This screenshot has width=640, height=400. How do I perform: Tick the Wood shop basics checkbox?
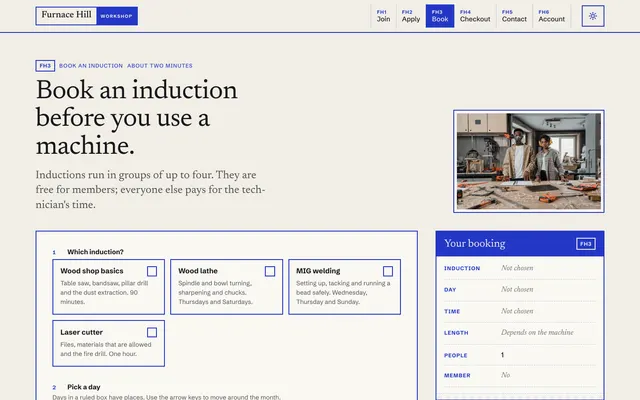pyautogui.click(x=152, y=271)
